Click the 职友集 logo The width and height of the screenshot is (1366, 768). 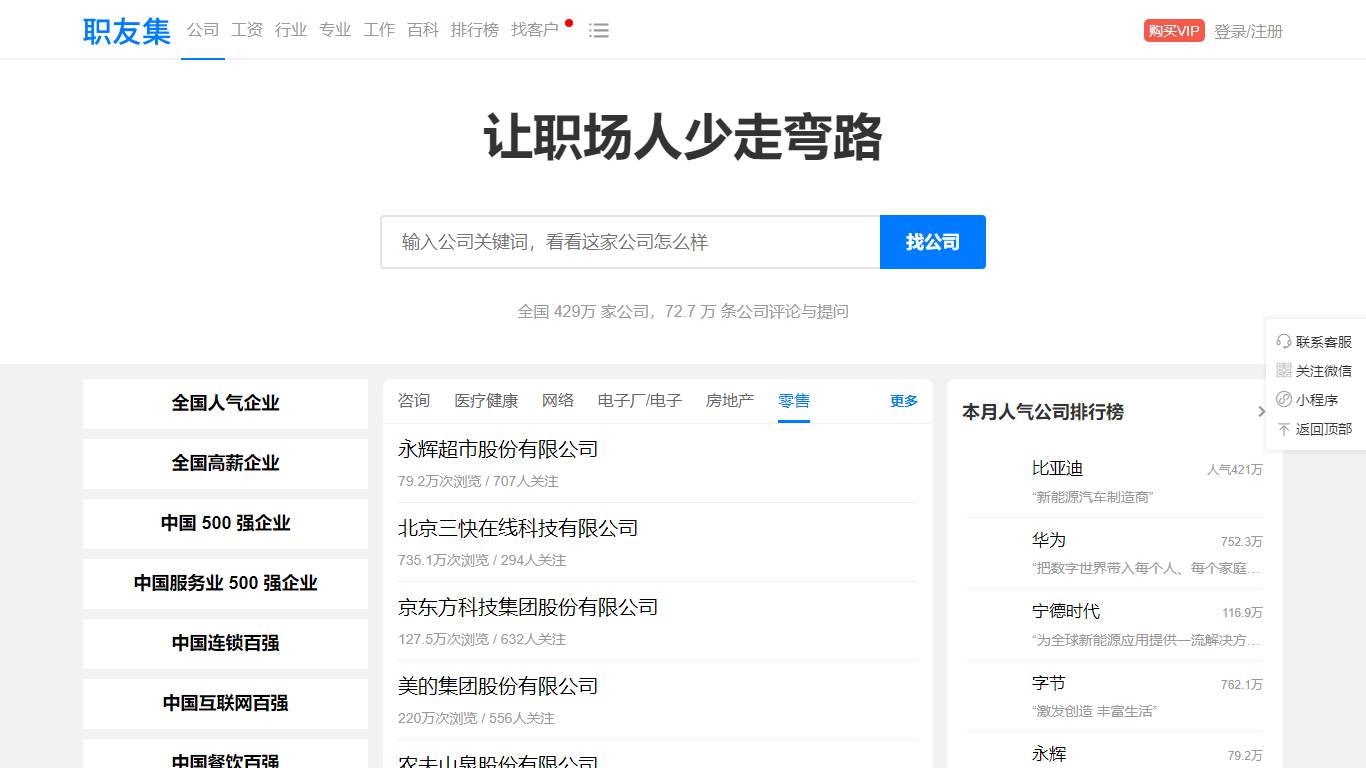point(125,30)
